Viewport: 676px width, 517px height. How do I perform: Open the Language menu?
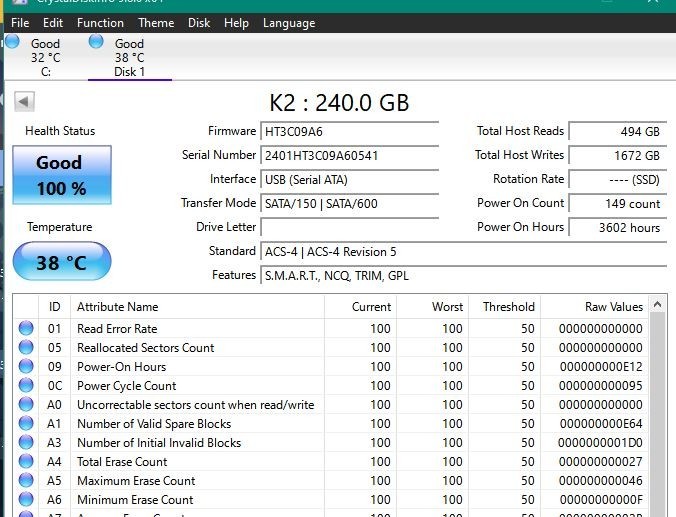pos(289,23)
